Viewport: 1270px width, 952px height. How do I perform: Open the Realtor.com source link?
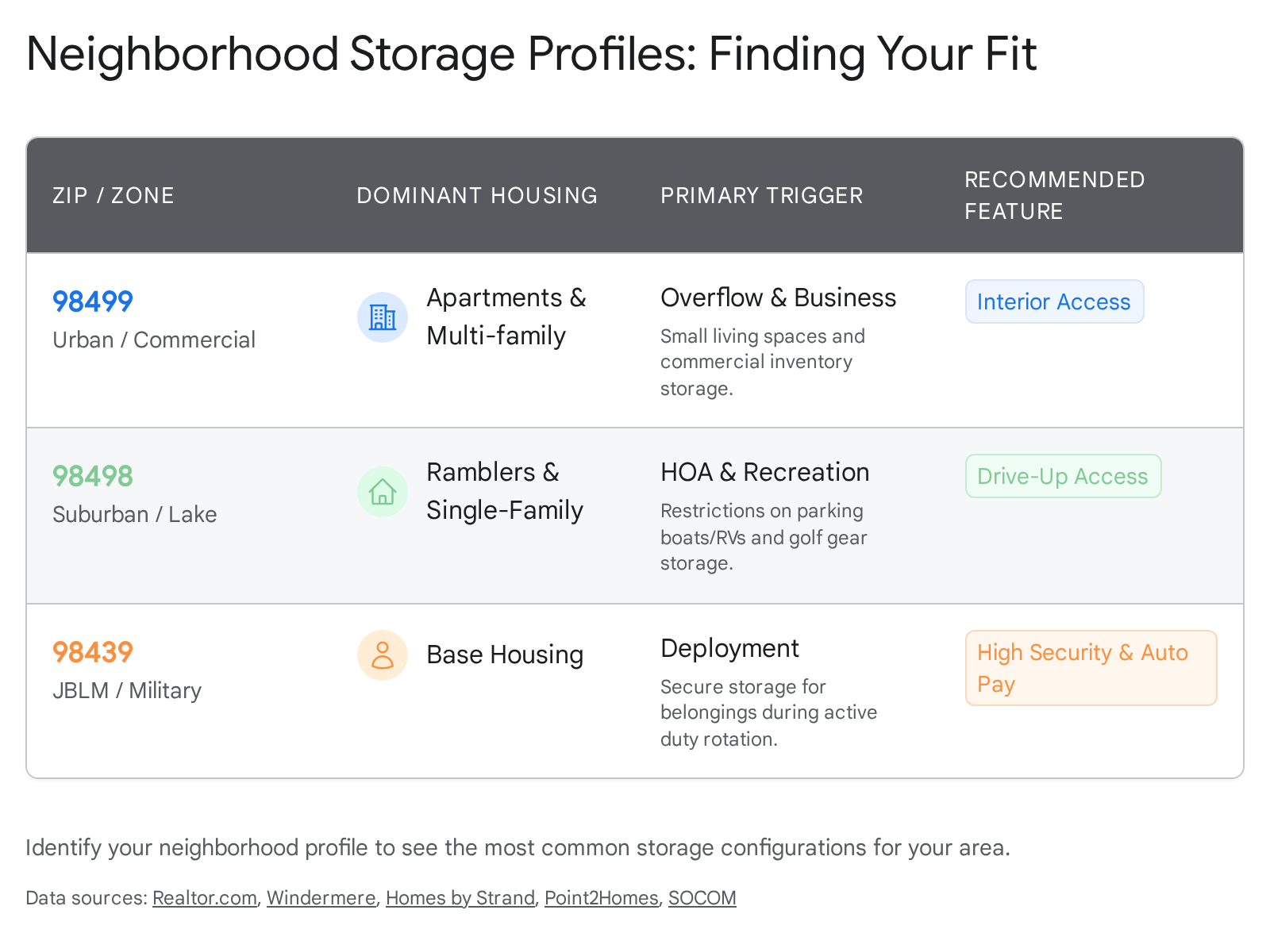[x=205, y=898]
